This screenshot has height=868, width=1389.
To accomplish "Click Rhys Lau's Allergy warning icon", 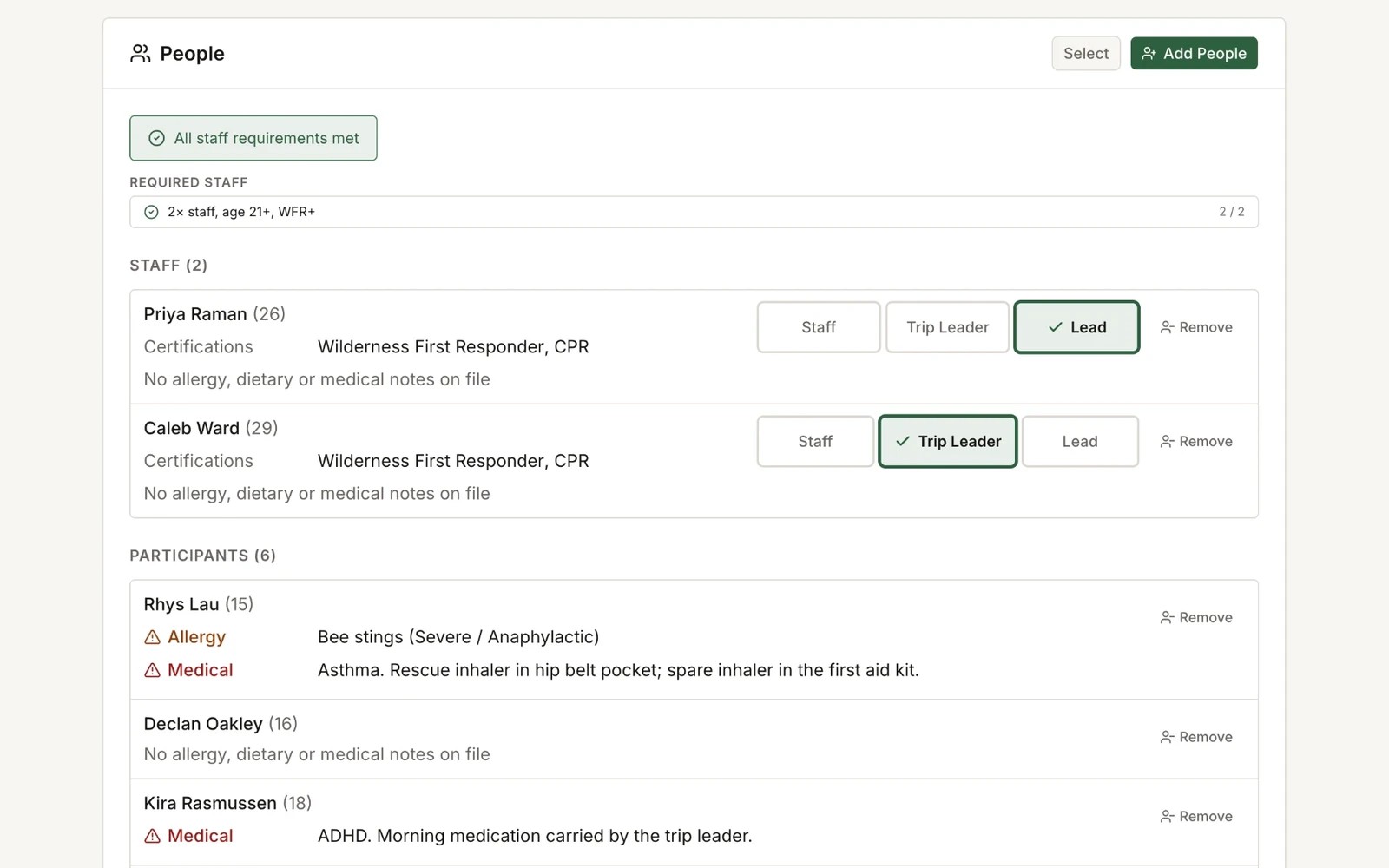I will [x=153, y=638].
